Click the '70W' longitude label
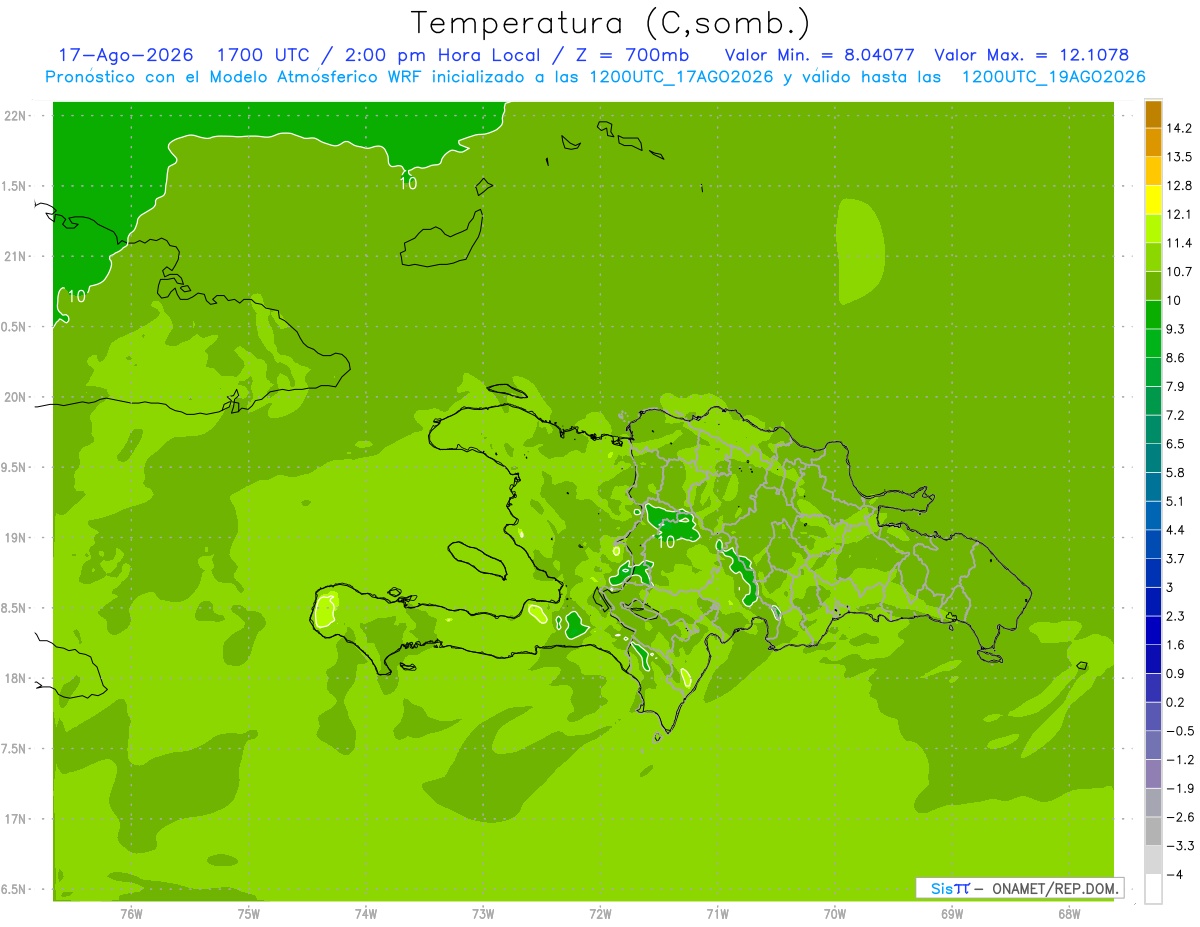Screen dimensions: 1200x927 [x=835, y=914]
